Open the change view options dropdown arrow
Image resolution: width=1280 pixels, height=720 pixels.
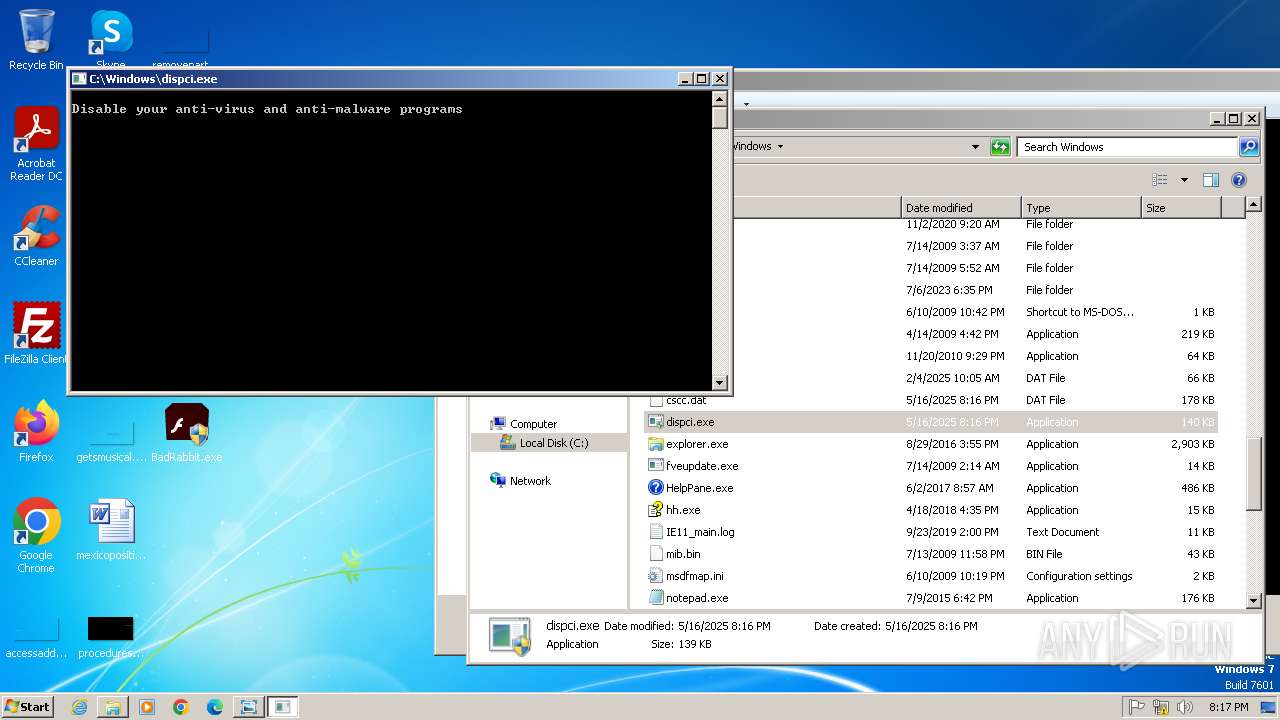click(x=1184, y=180)
